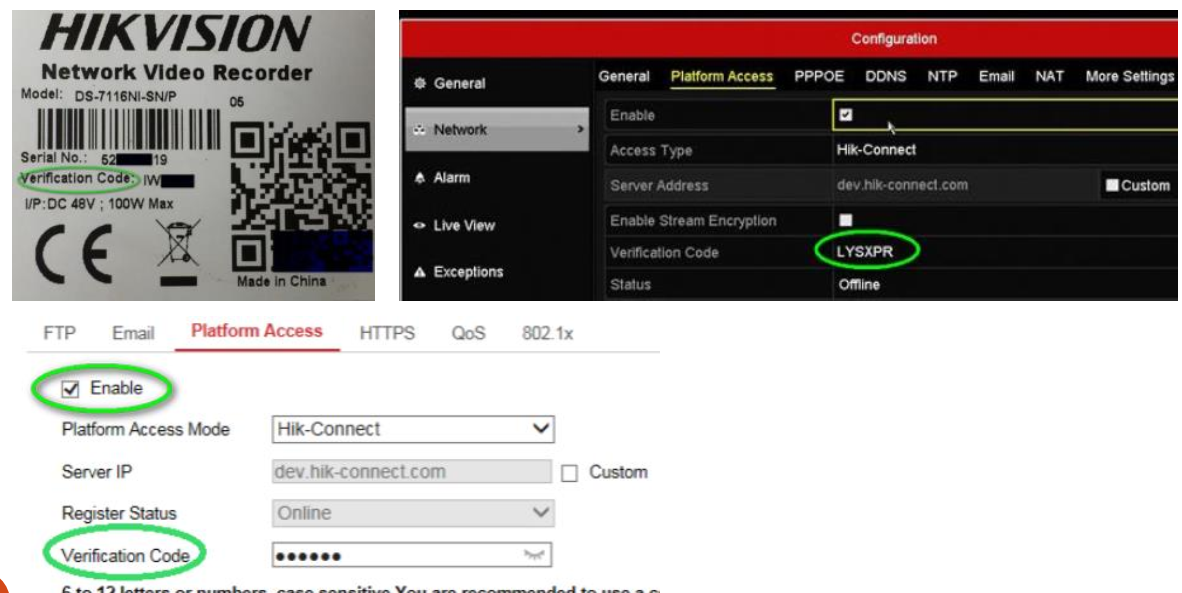Click the QR code on the Hikvision label
The image size is (1182, 593).
[x=302, y=197]
